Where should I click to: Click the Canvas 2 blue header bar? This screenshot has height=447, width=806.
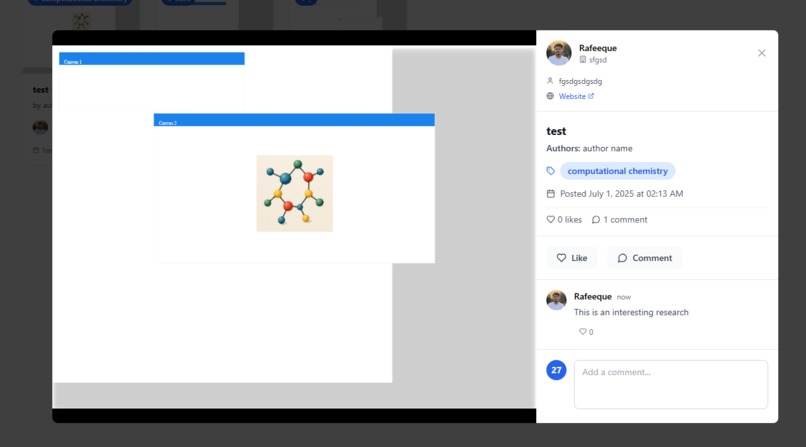coord(294,120)
